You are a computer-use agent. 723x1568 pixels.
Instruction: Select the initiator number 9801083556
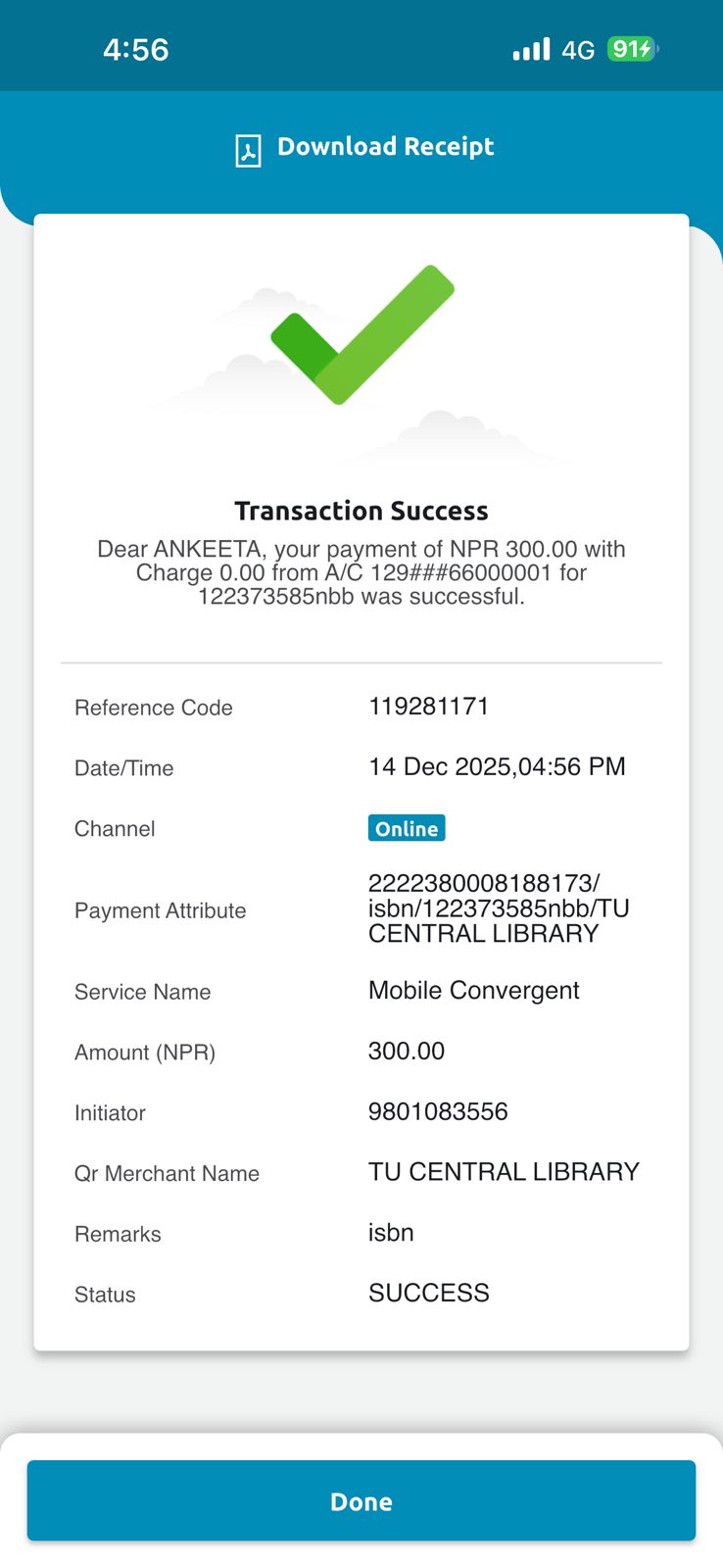[x=438, y=1111]
